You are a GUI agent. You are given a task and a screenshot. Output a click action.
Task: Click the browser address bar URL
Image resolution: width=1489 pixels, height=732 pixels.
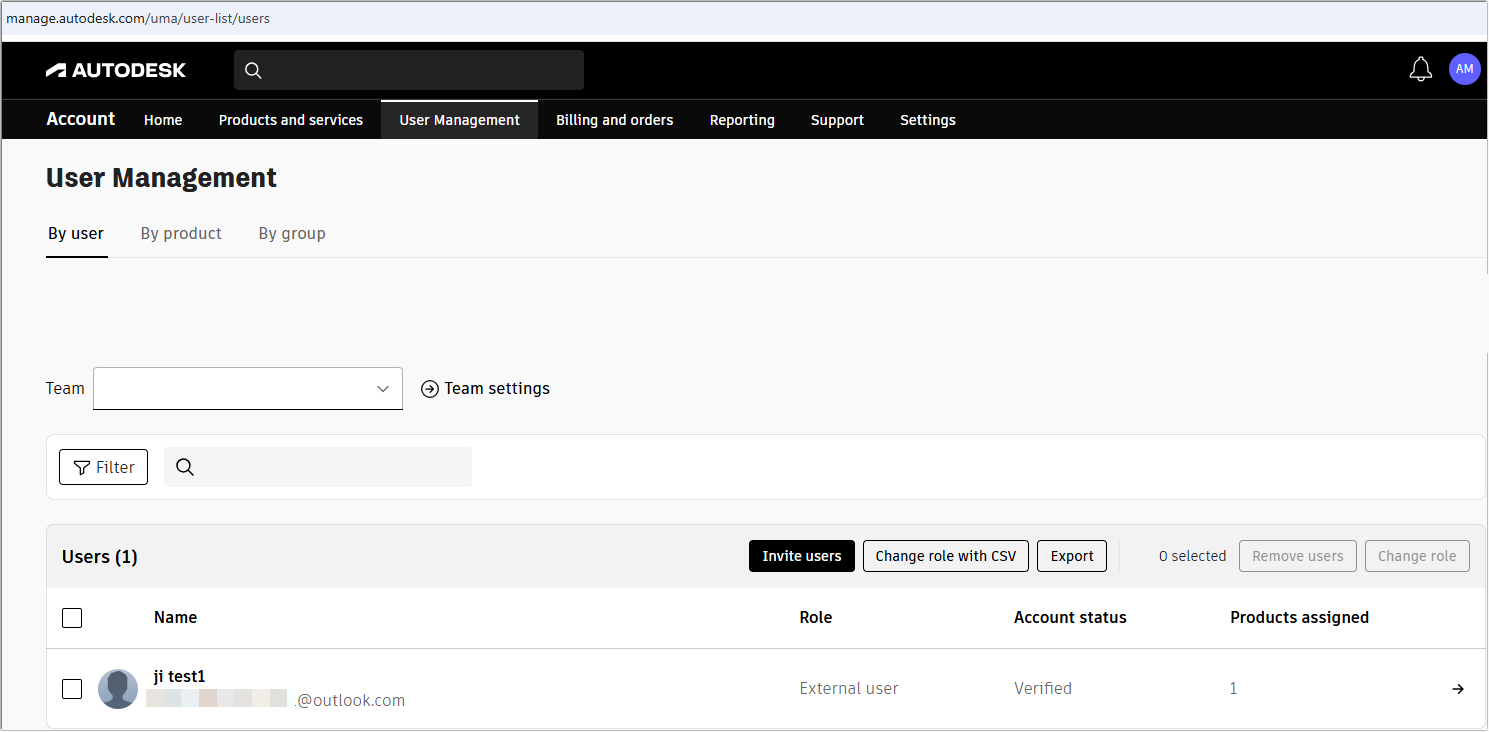(x=138, y=18)
